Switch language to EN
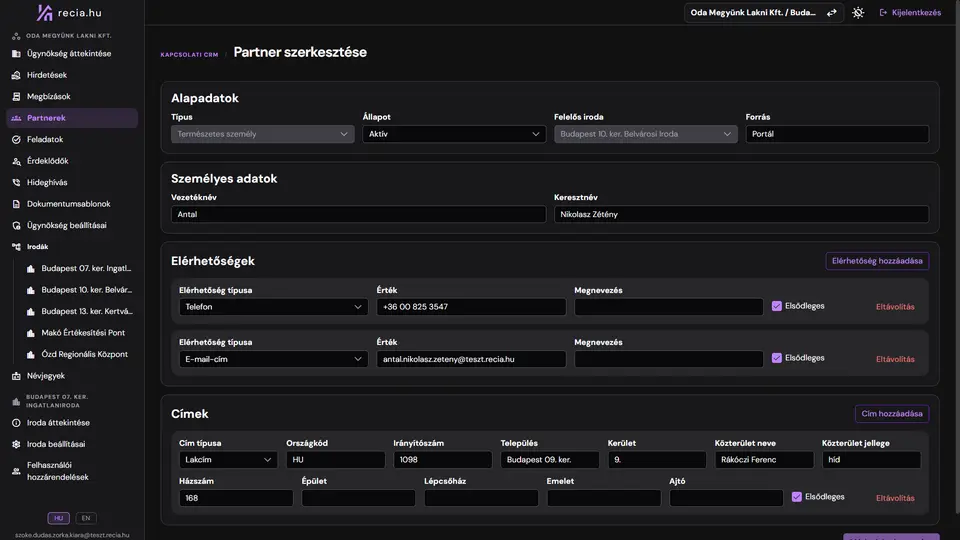The width and height of the screenshot is (960, 540). pos(86,518)
